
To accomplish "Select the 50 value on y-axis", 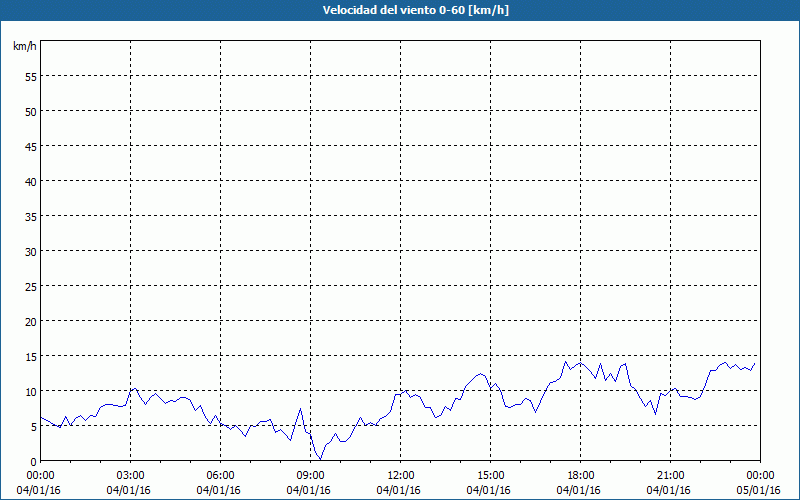I will tap(31, 111).
